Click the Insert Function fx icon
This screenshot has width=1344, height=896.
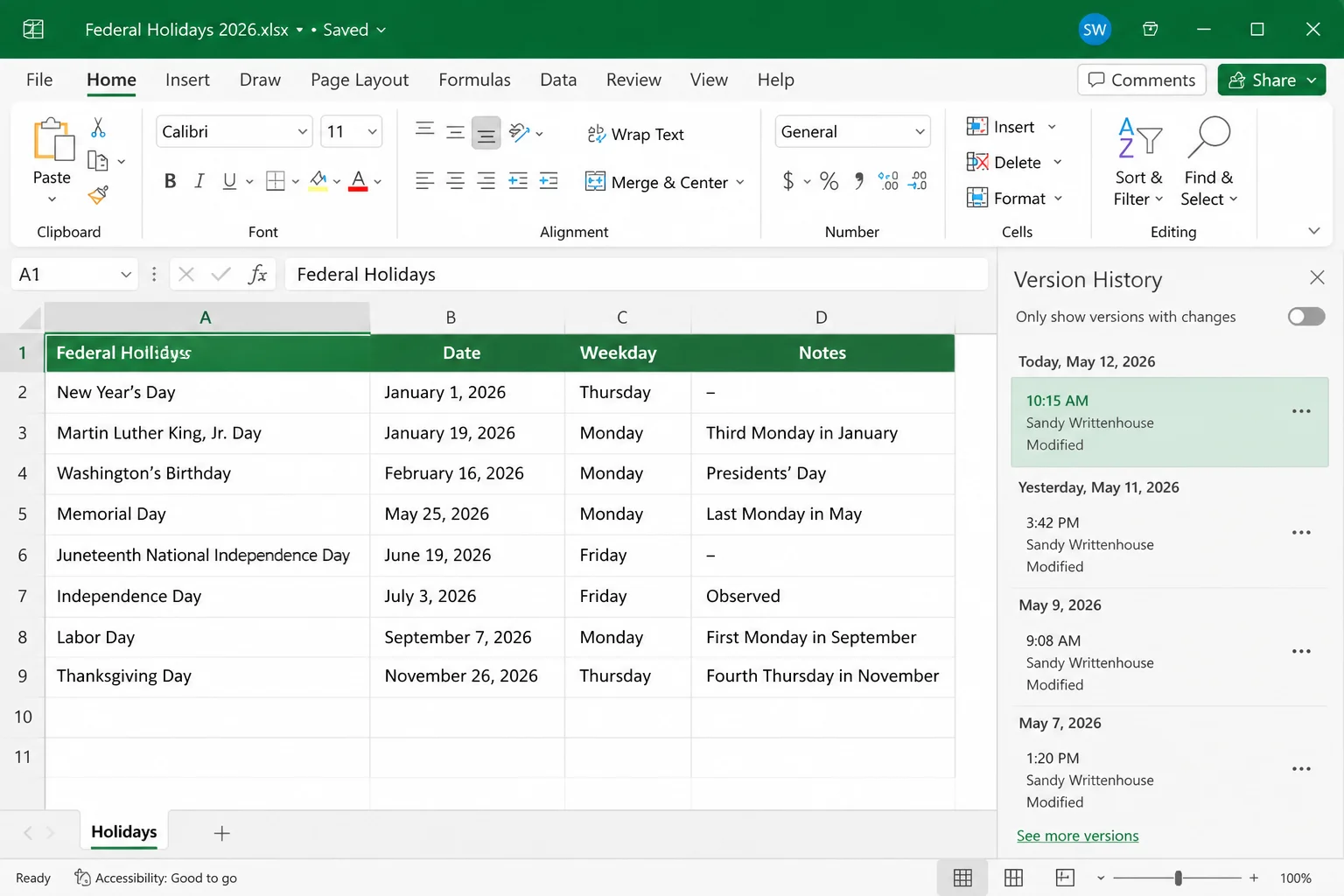(x=257, y=275)
